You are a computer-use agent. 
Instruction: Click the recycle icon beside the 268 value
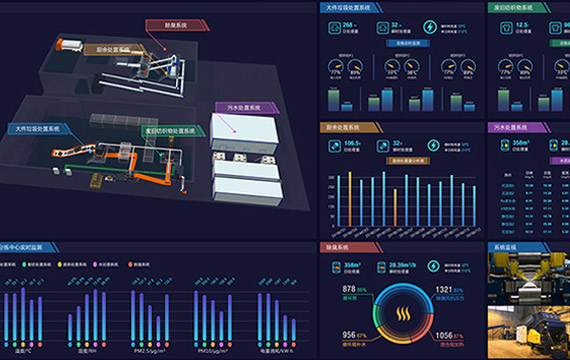pyautogui.click(x=334, y=28)
